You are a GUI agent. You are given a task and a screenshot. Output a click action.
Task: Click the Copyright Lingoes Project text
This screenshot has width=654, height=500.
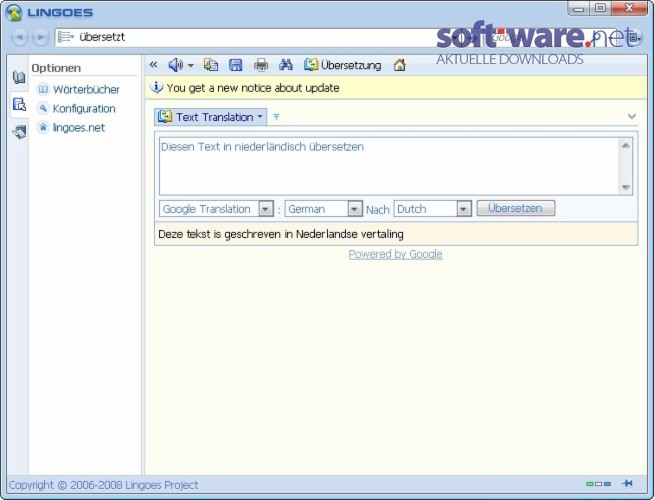point(103,485)
